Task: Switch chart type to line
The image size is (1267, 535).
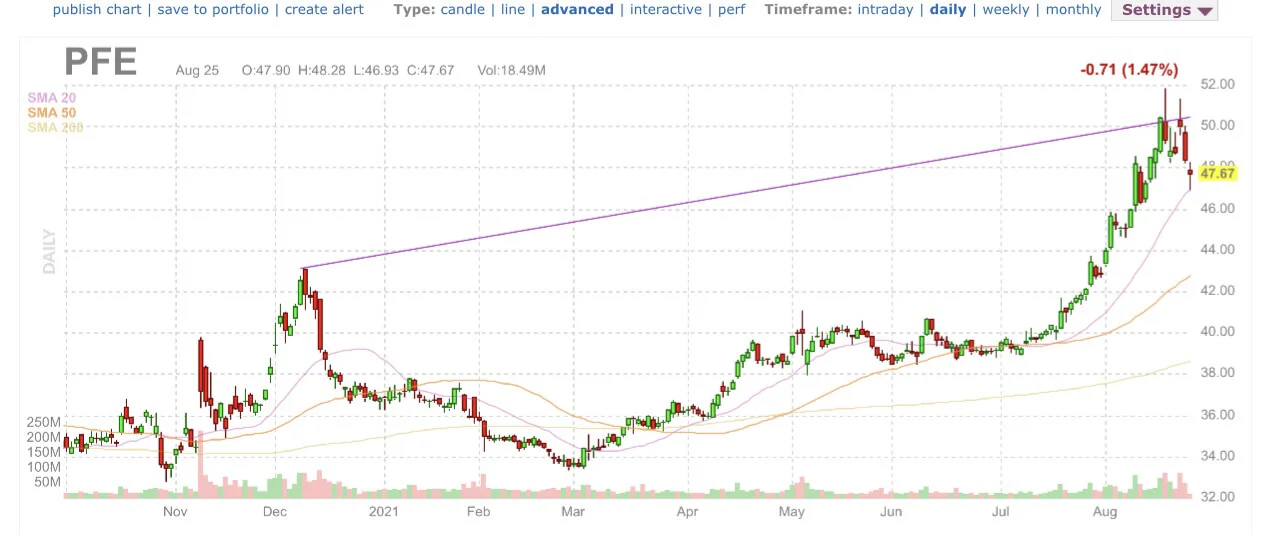Action: click(x=513, y=9)
